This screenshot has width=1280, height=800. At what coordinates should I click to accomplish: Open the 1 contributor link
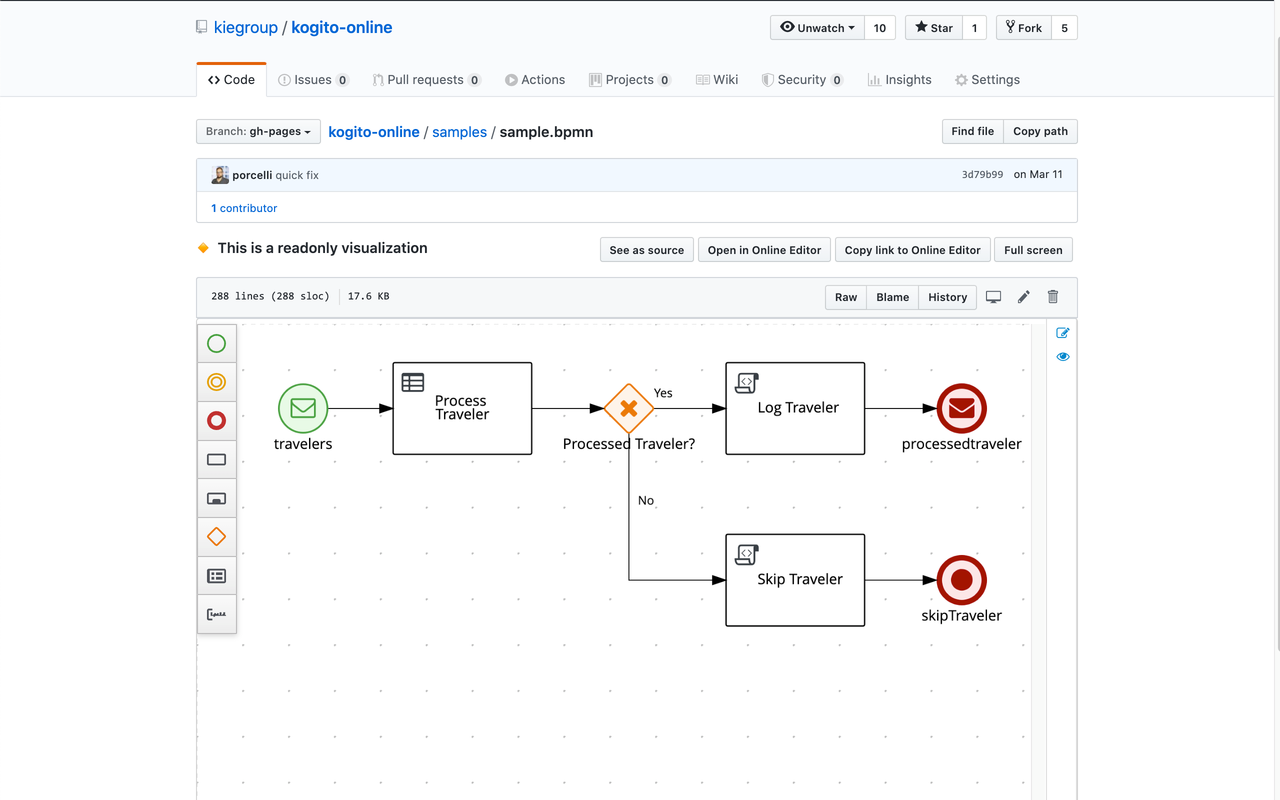[244, 208]
